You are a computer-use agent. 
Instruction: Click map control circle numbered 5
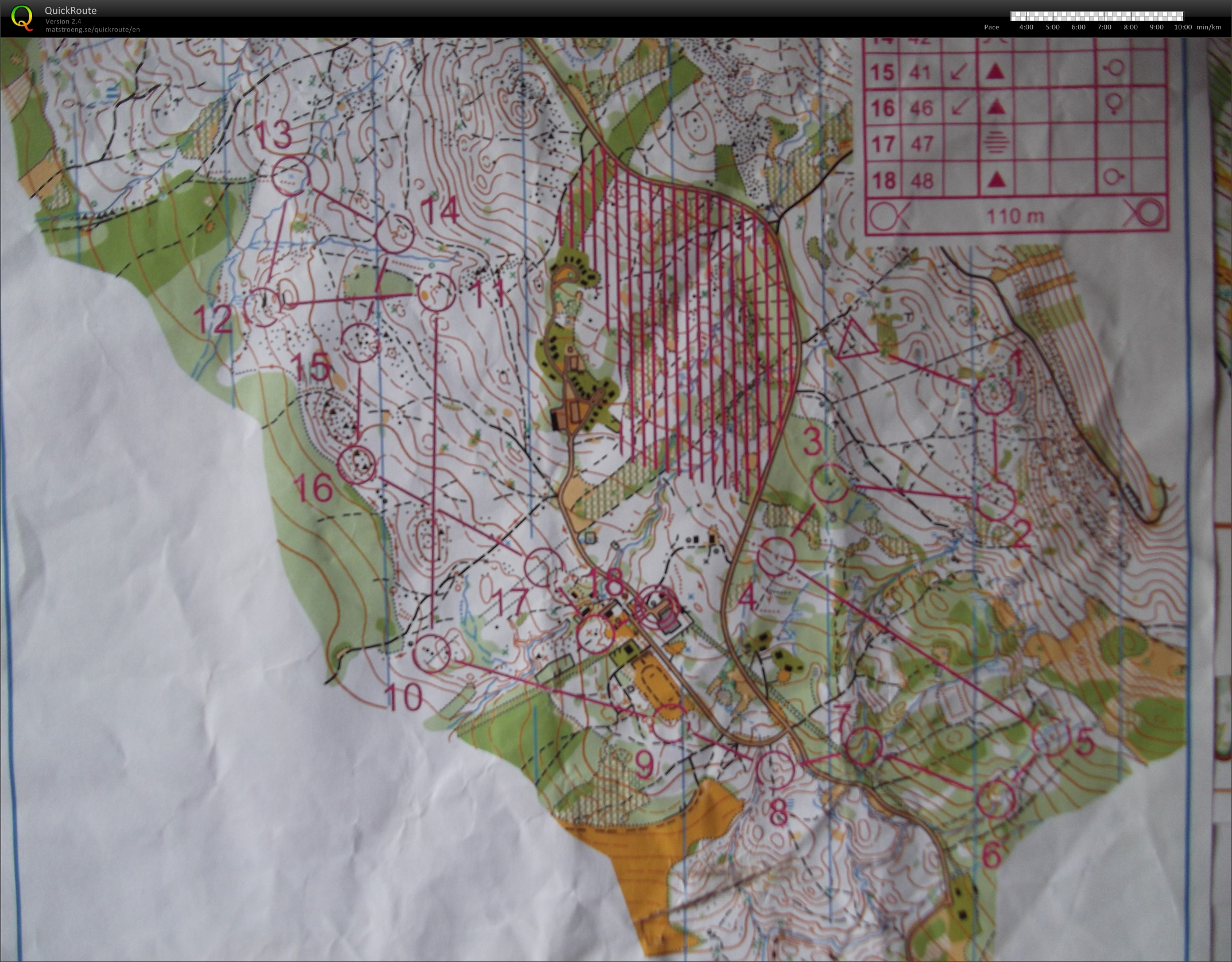pos(1051,738)
